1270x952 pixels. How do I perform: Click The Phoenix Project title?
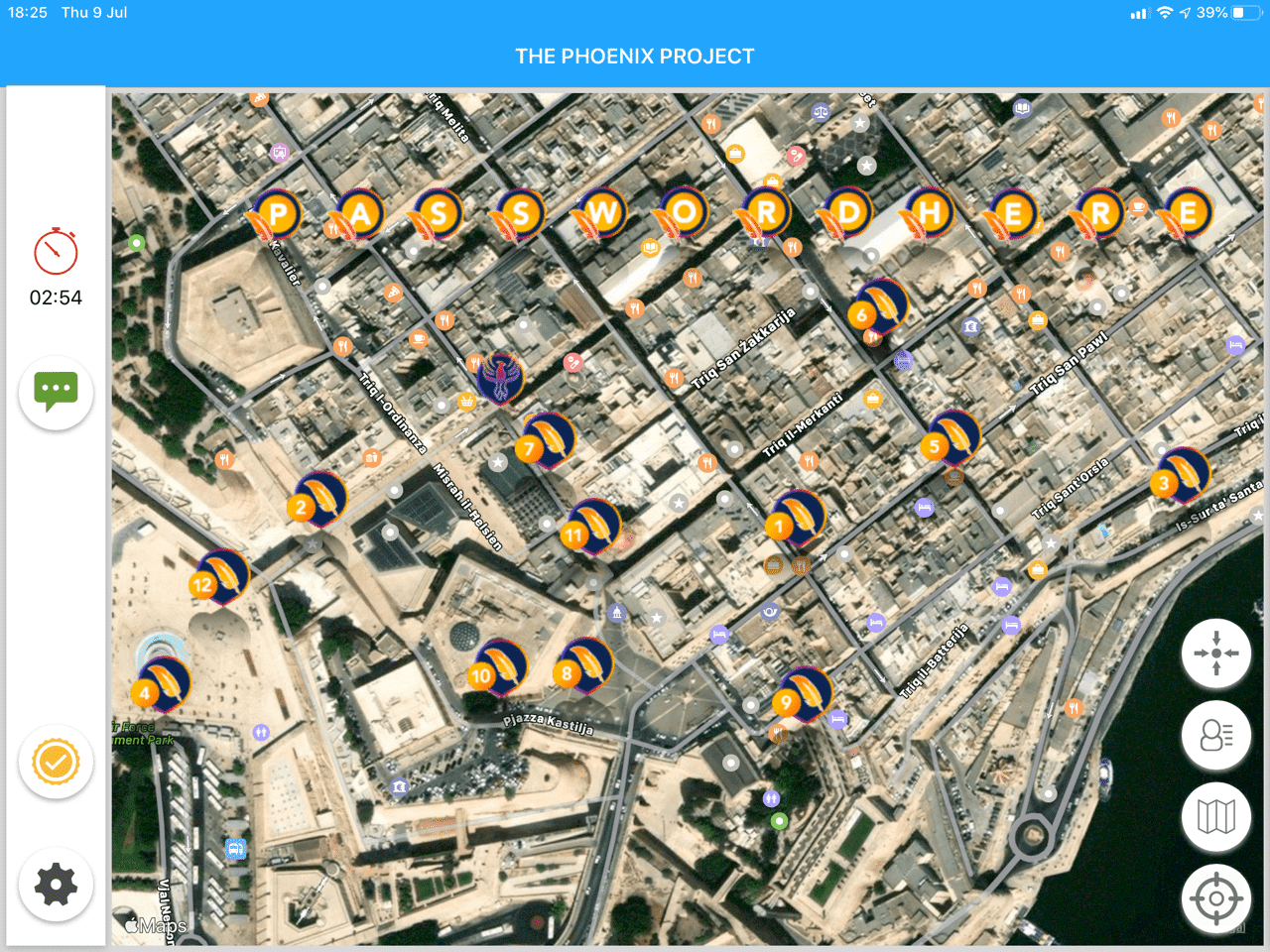click(635, 57)
